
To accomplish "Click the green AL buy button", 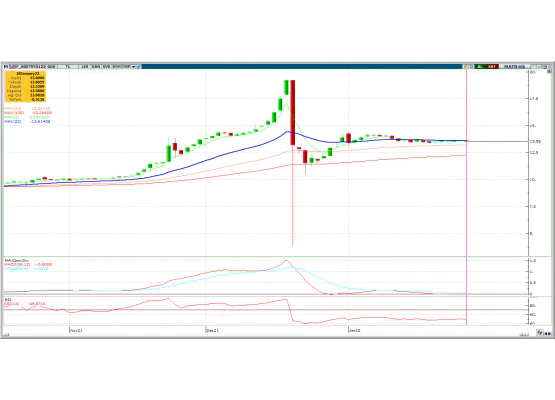I will (x=480, y=67).
